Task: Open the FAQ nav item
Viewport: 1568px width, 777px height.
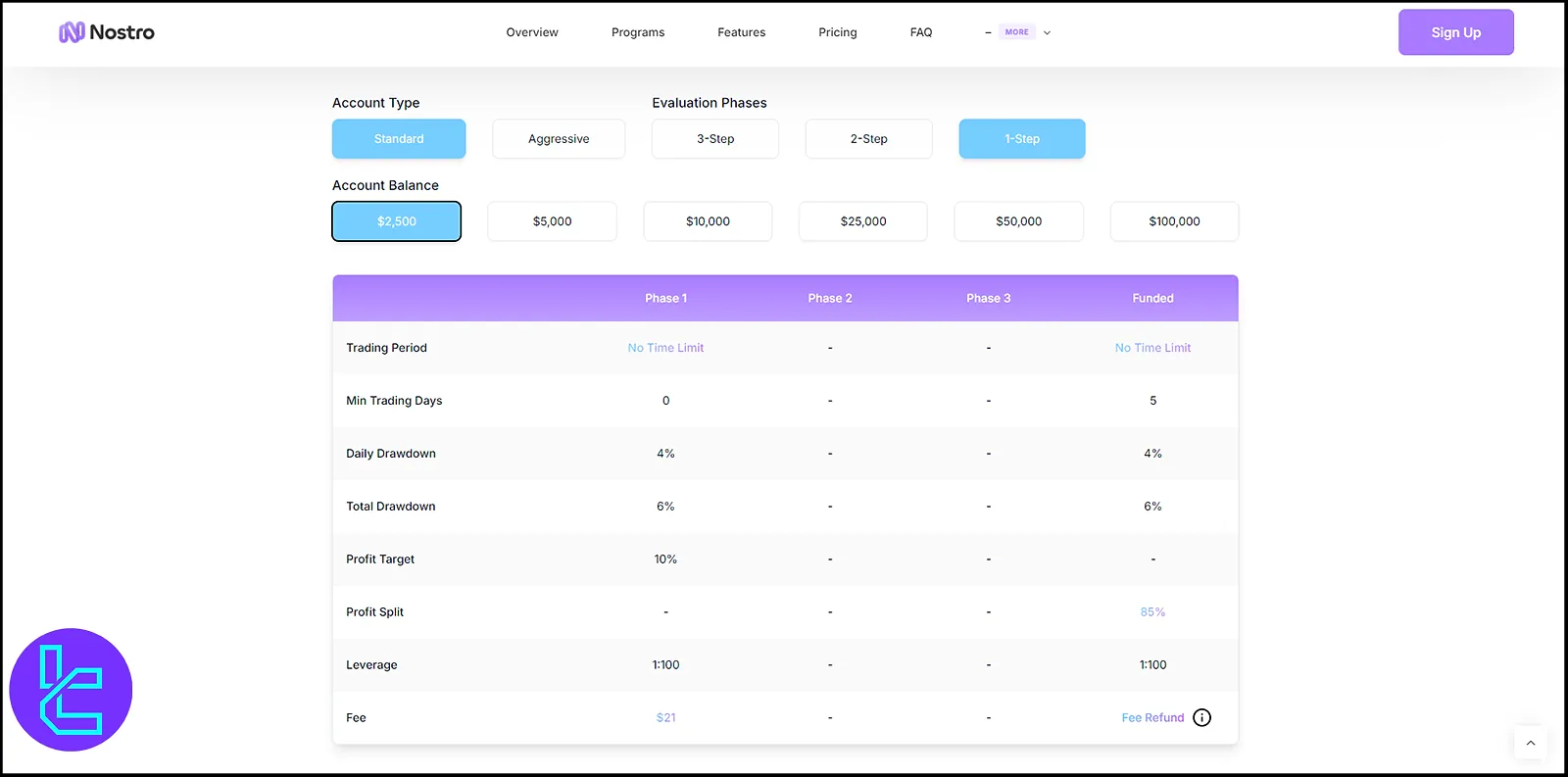Action: 921,32
